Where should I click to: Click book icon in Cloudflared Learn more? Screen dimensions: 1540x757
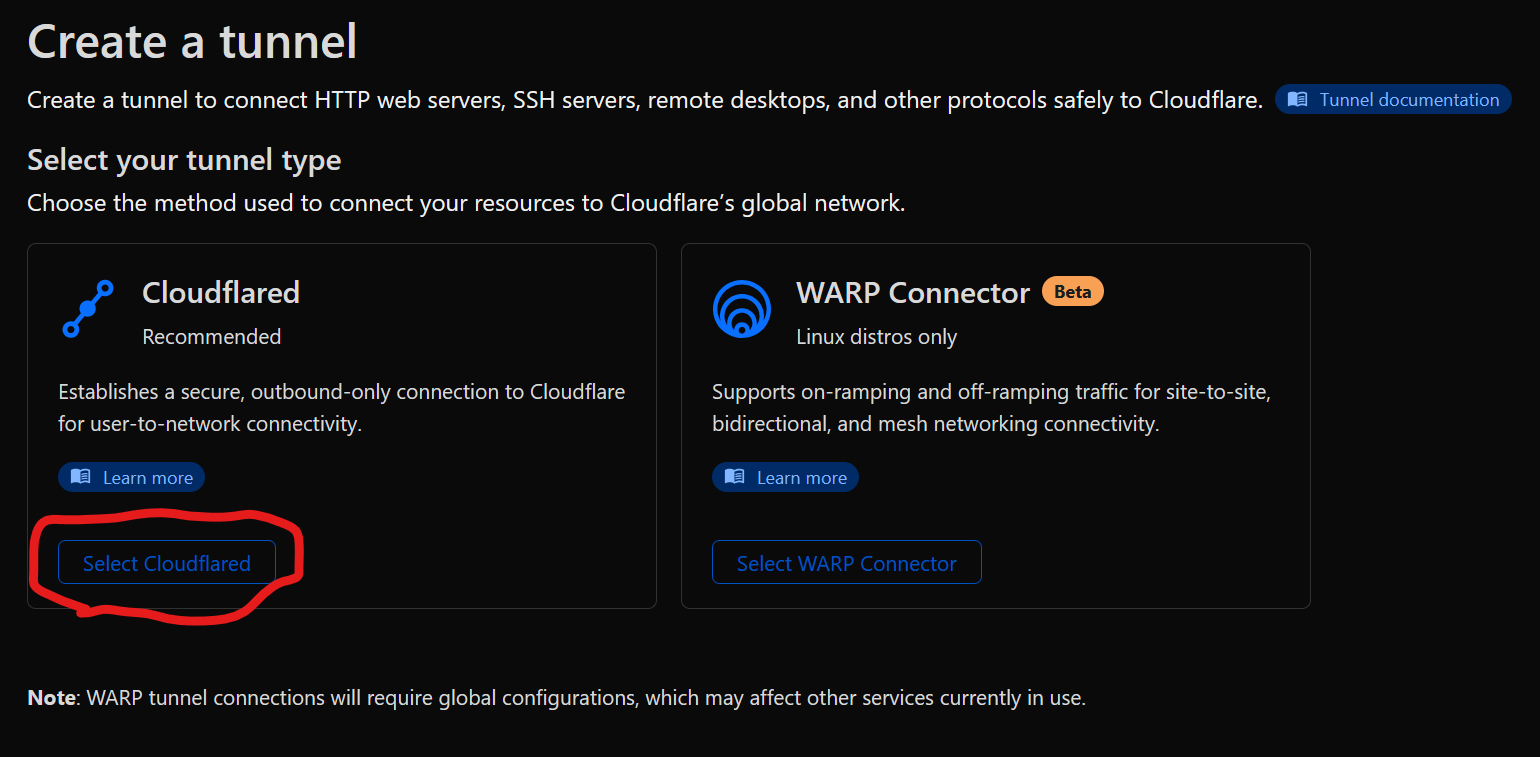(x=81, y=477)
